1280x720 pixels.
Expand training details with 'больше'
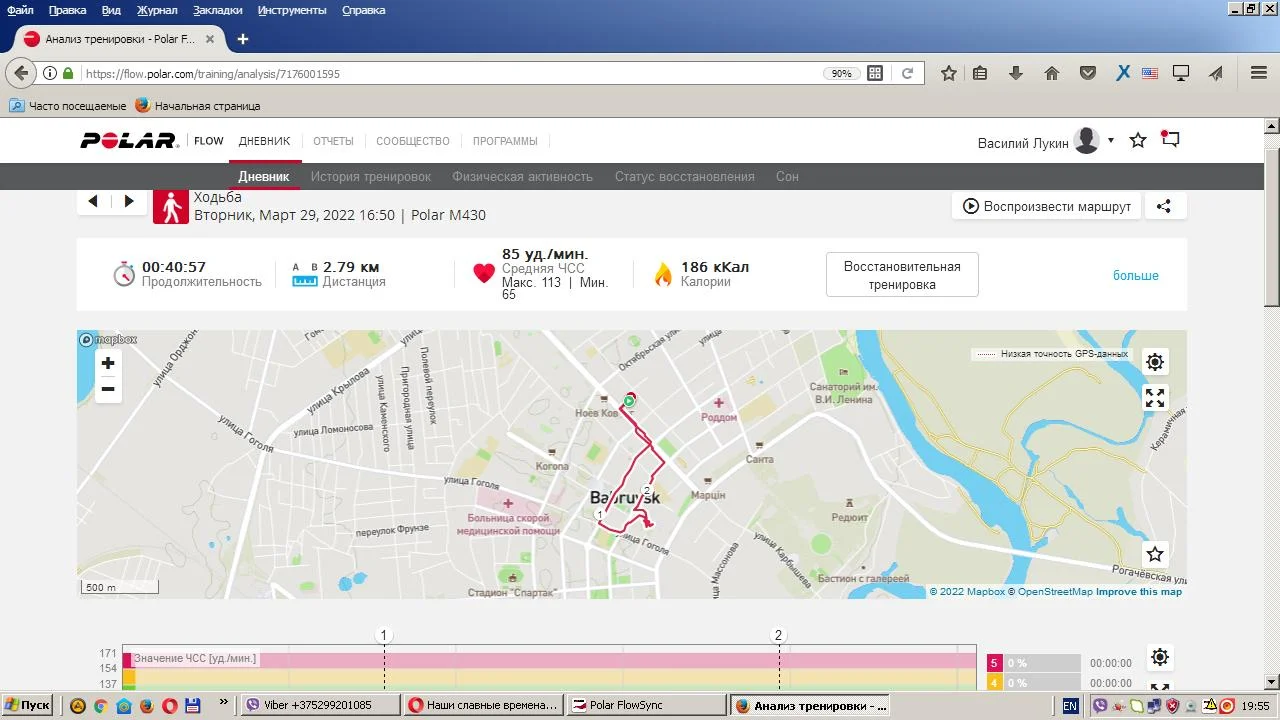click(x=1135, y=275)
